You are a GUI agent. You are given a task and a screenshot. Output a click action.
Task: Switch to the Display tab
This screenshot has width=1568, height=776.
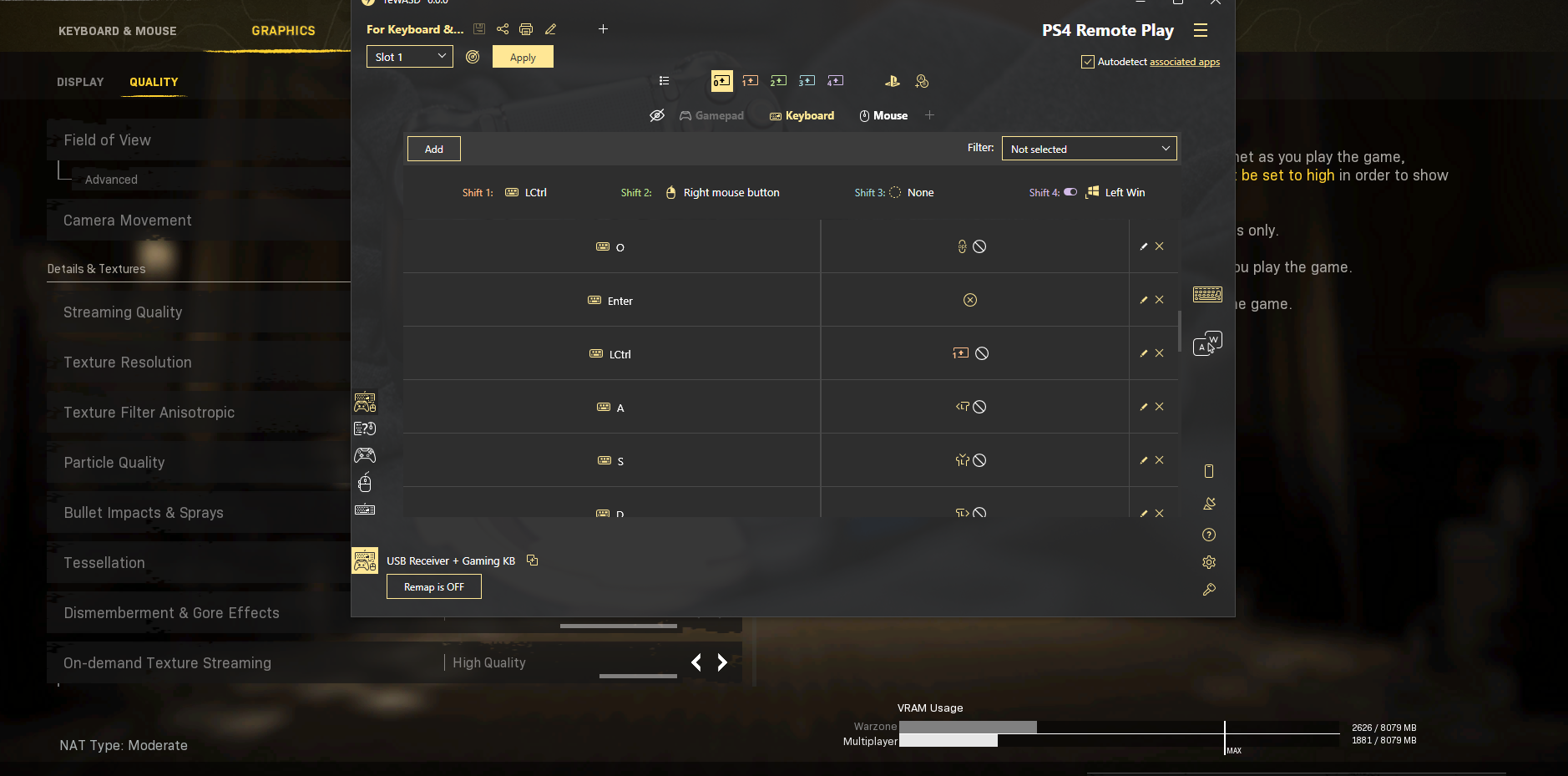coord(80,82)
